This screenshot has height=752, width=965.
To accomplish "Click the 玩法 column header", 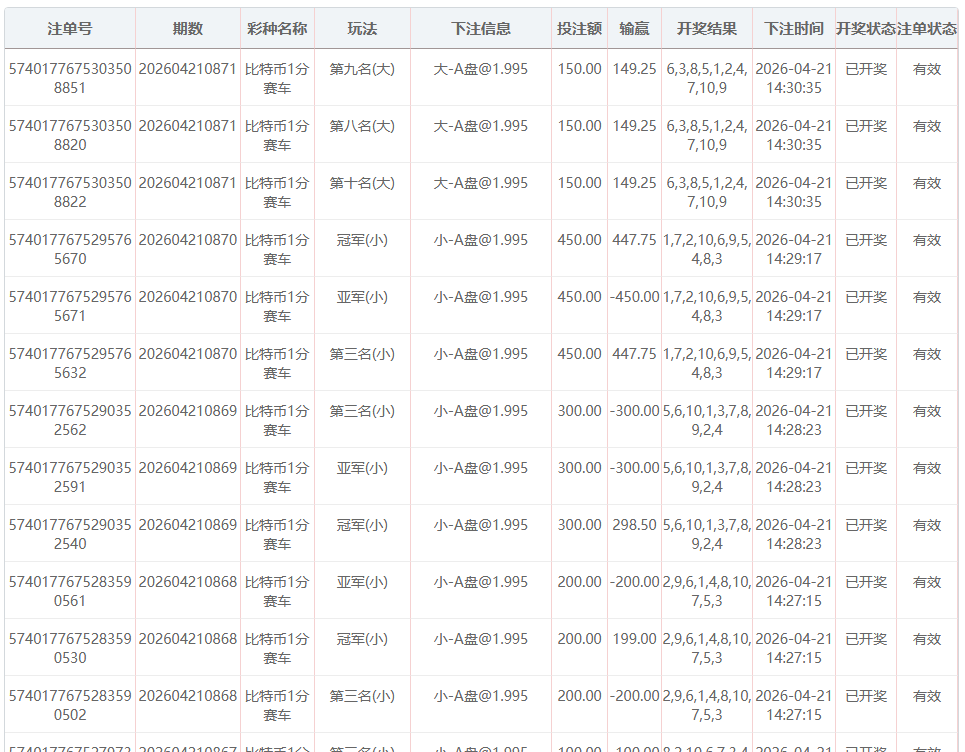I will tap(362, 29).
